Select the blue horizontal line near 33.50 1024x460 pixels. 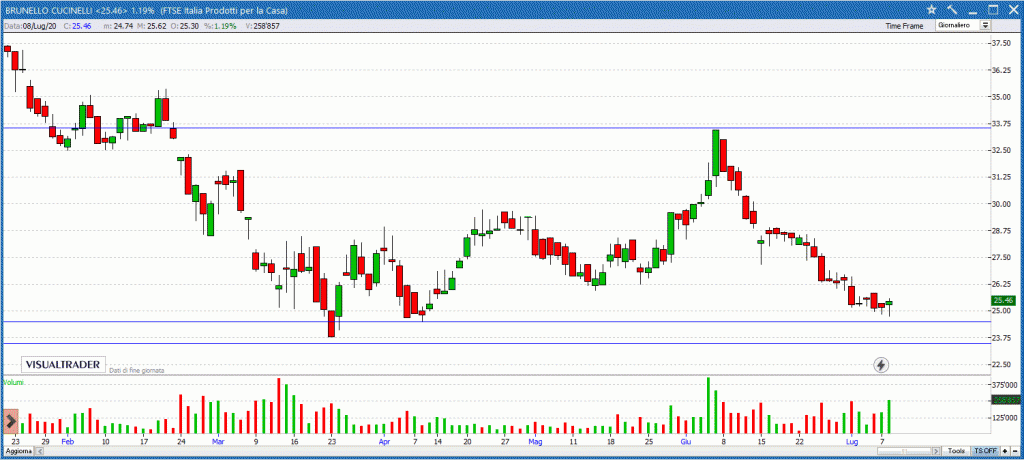coord(496,127)
